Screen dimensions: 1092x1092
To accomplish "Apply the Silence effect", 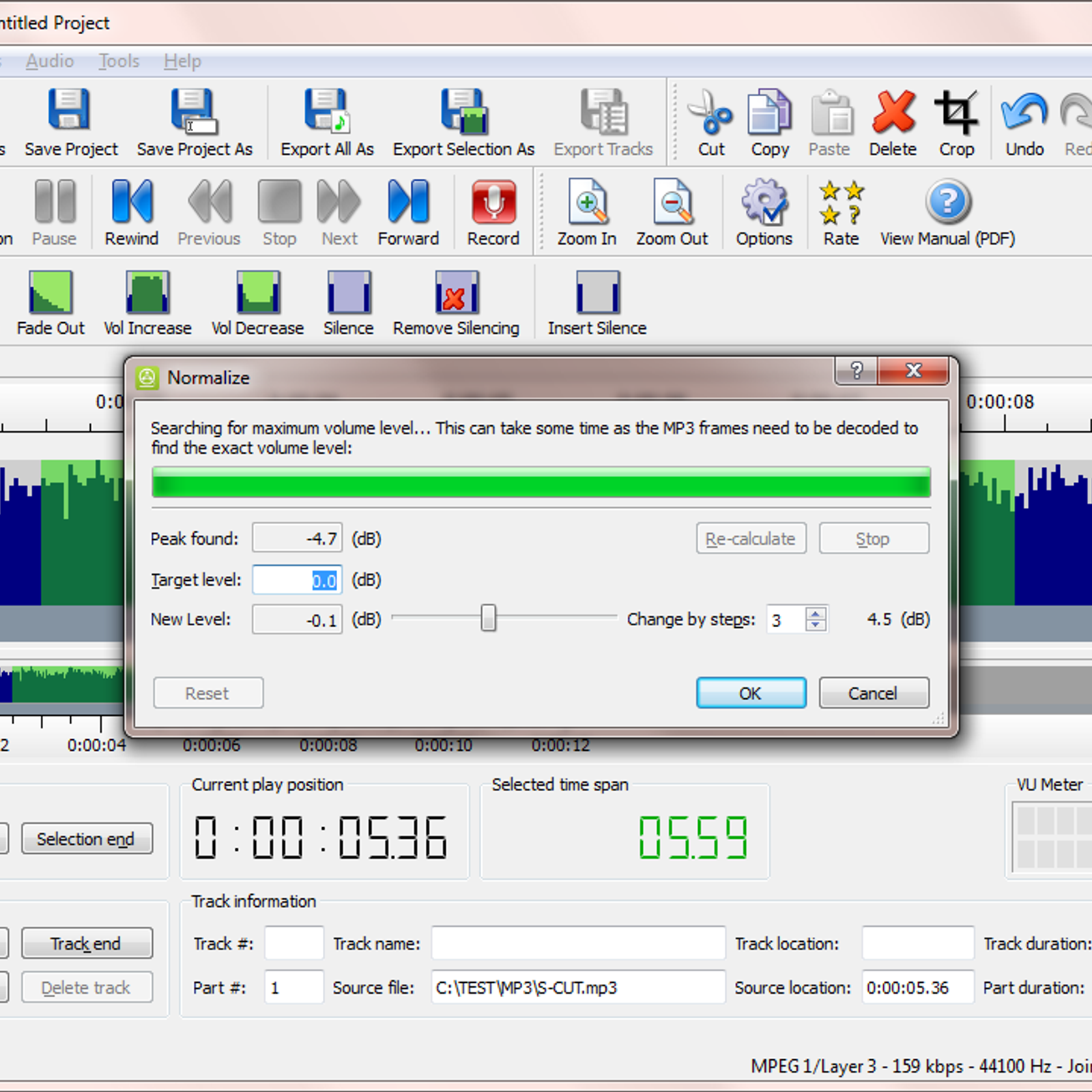I will [349, 292].
